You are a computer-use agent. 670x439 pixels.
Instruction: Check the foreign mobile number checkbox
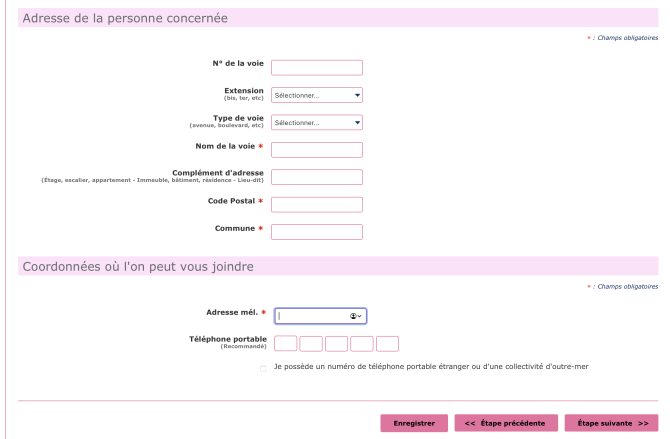click(263, 367)
